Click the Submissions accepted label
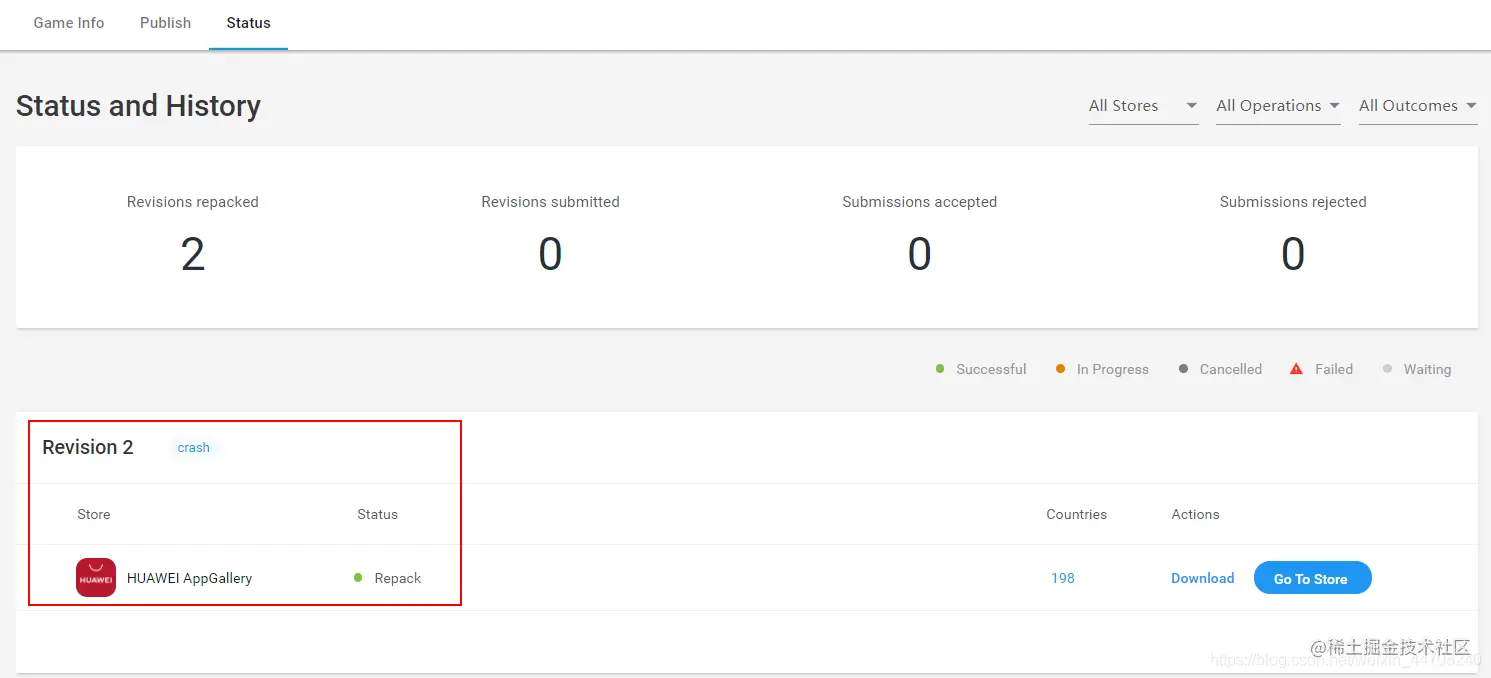Image resolution: width=1491 pixels, height=678 pixels. (919, 202)
